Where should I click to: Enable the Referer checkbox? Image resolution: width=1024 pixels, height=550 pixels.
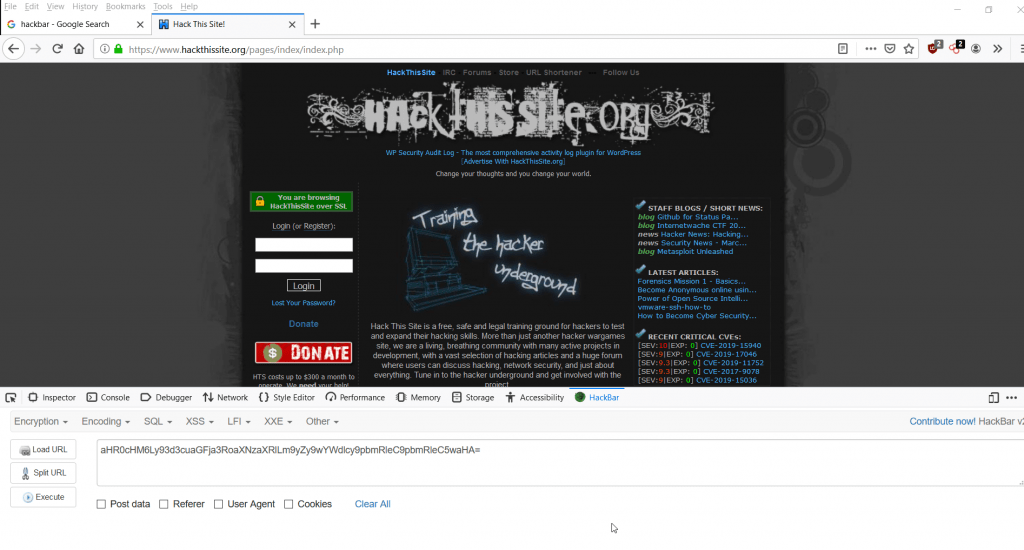pyautogui.click(x=164, y=504)
